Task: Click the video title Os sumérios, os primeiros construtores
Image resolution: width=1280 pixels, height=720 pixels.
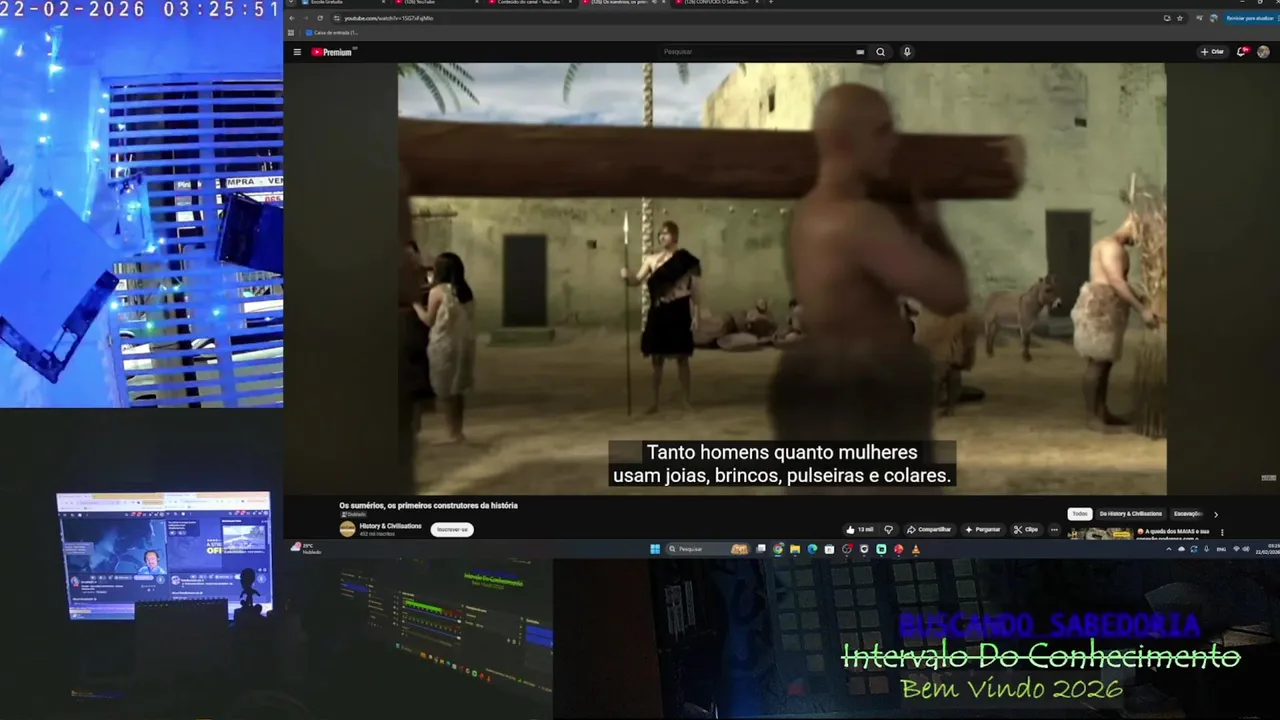Action: tap(428, 506)
